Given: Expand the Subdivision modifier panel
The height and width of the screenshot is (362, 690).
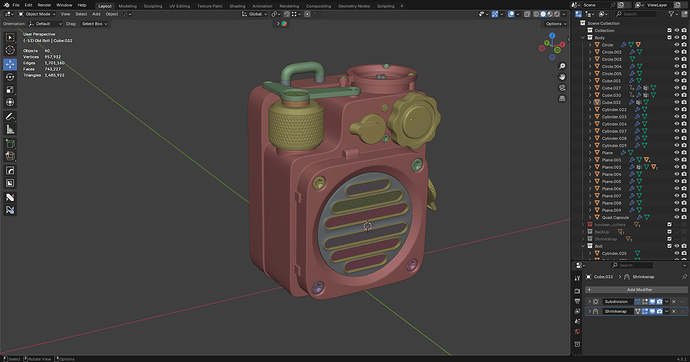Looking at the screenshot, I should (x=589, y=302).
